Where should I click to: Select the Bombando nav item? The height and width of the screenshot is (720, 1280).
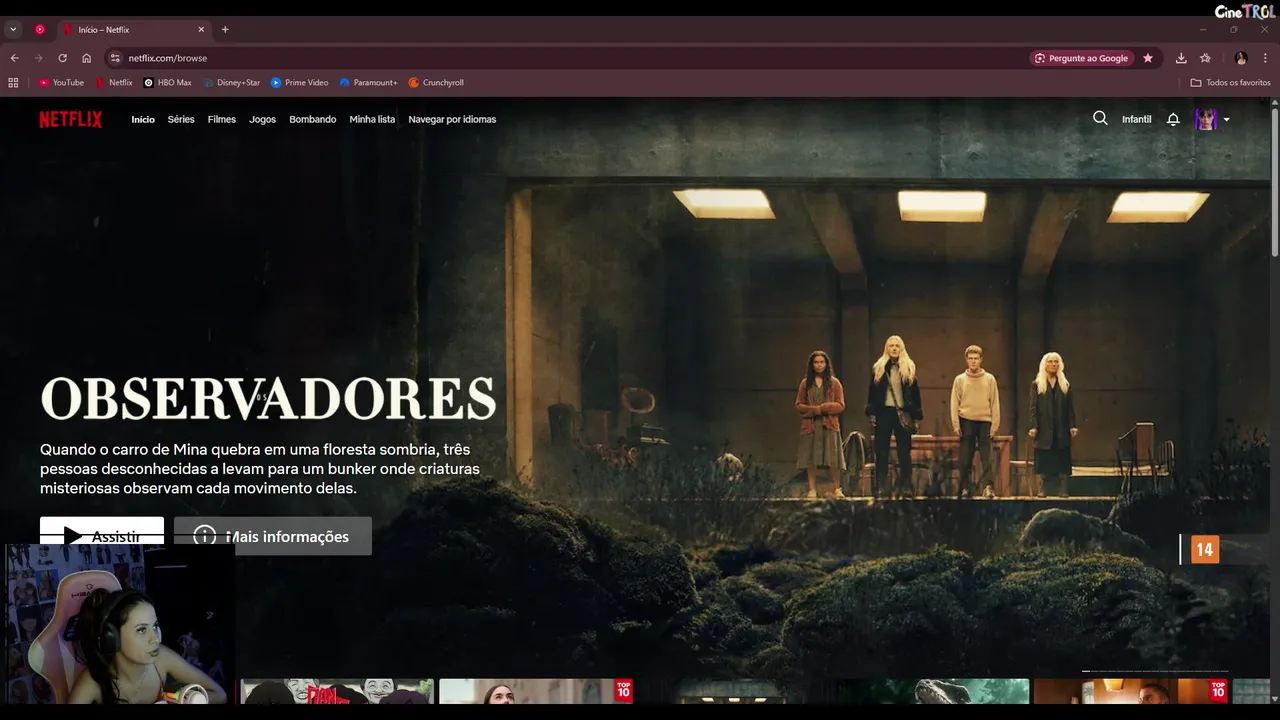pos(313,119)
